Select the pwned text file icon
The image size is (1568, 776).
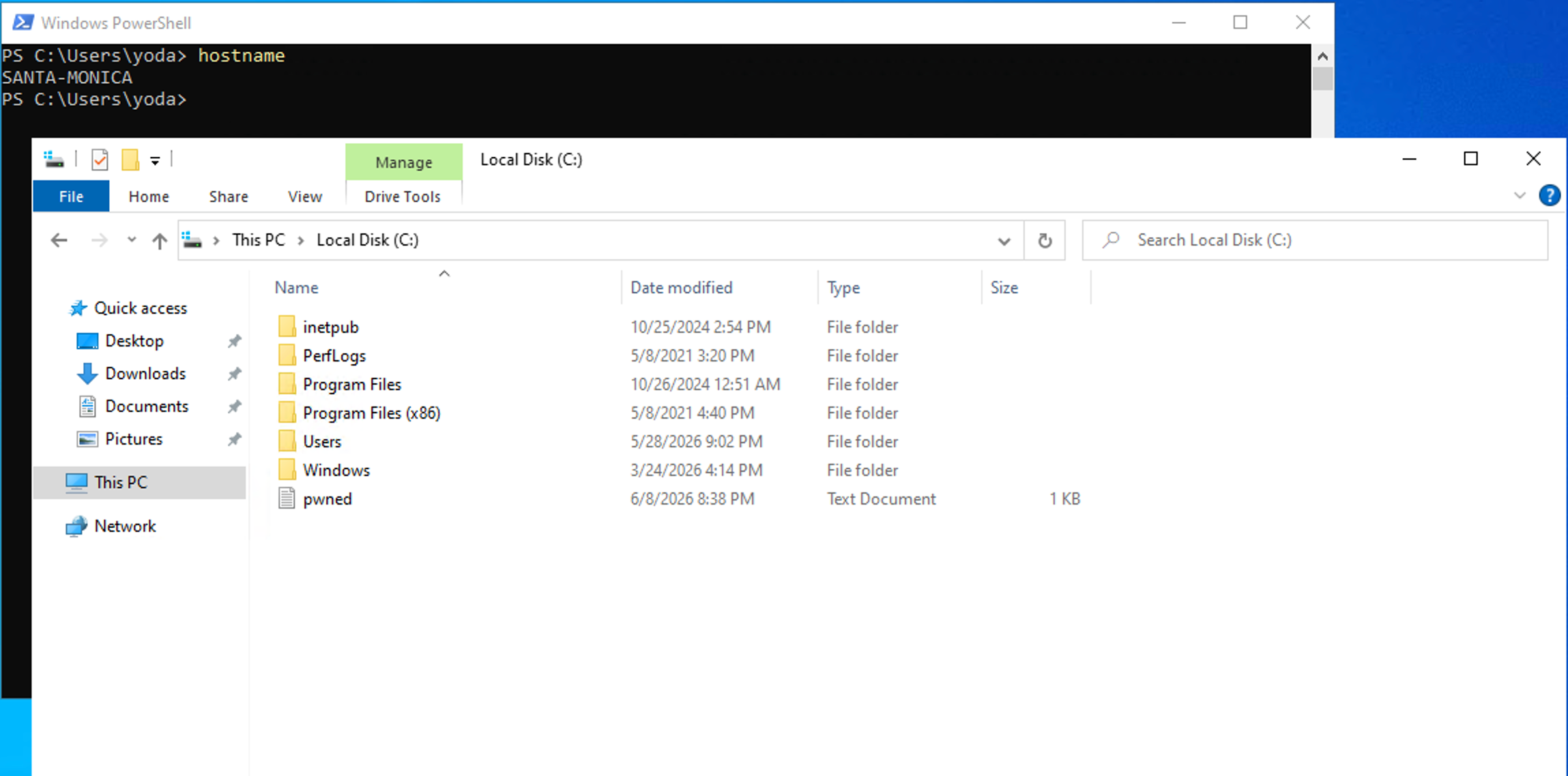pyautogui.click(x=287, y=498)
